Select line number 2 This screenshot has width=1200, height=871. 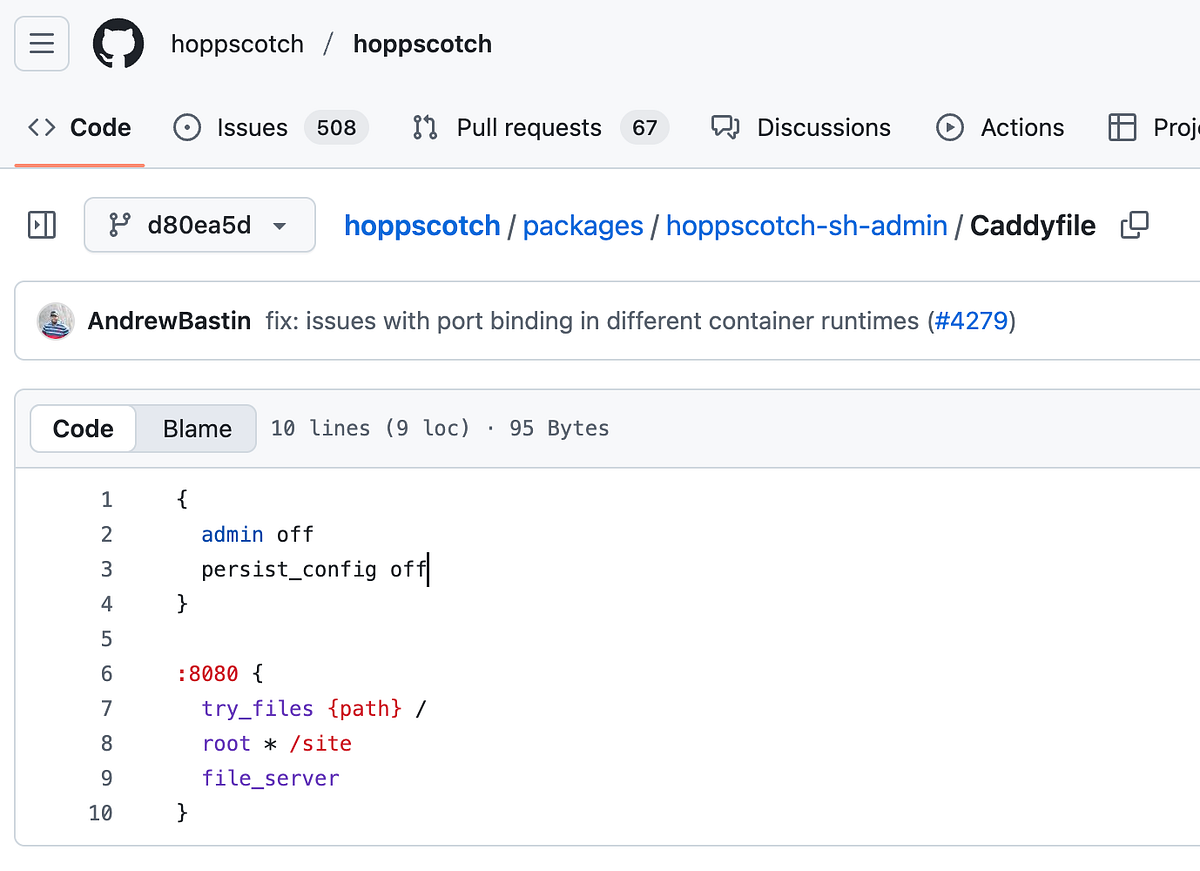(106, 534)
